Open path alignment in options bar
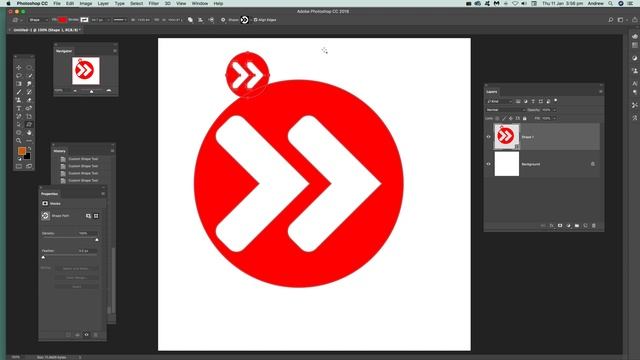Image resolution: width=640 pixels, height=360 pixels. (x=200, y=20)
